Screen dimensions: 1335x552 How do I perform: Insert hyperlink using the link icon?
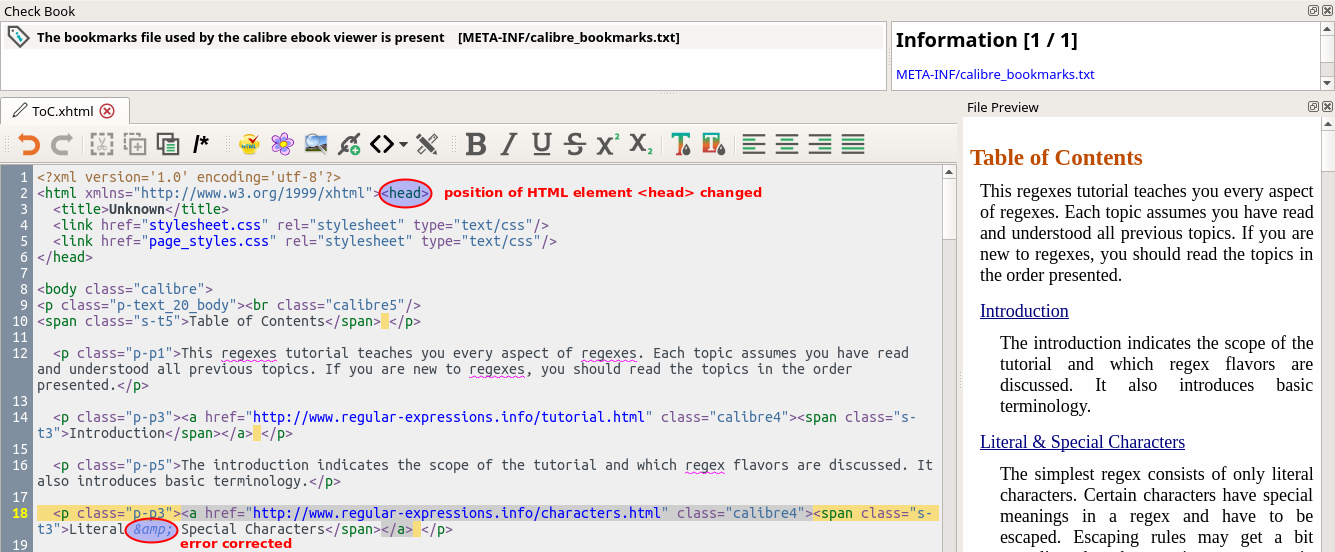(349, 144)
